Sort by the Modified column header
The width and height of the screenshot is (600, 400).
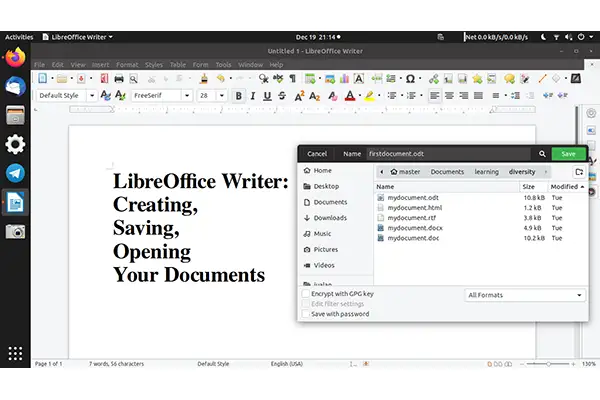click(x=567, y=187)
